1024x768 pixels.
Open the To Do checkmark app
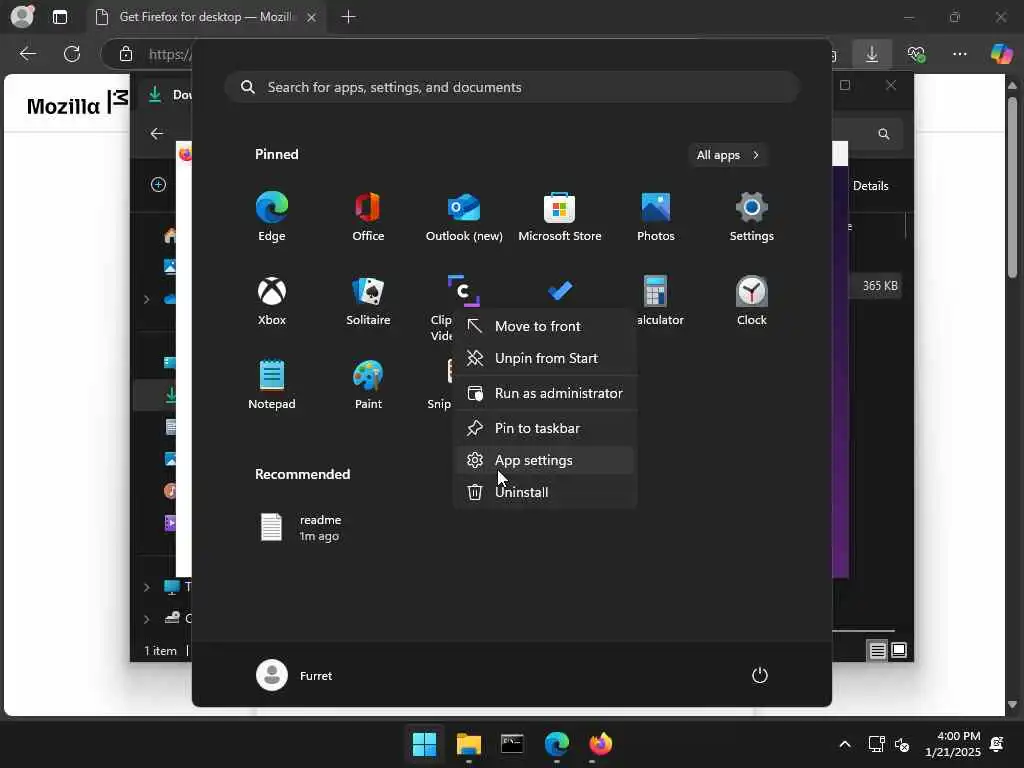tap(560, 291)
